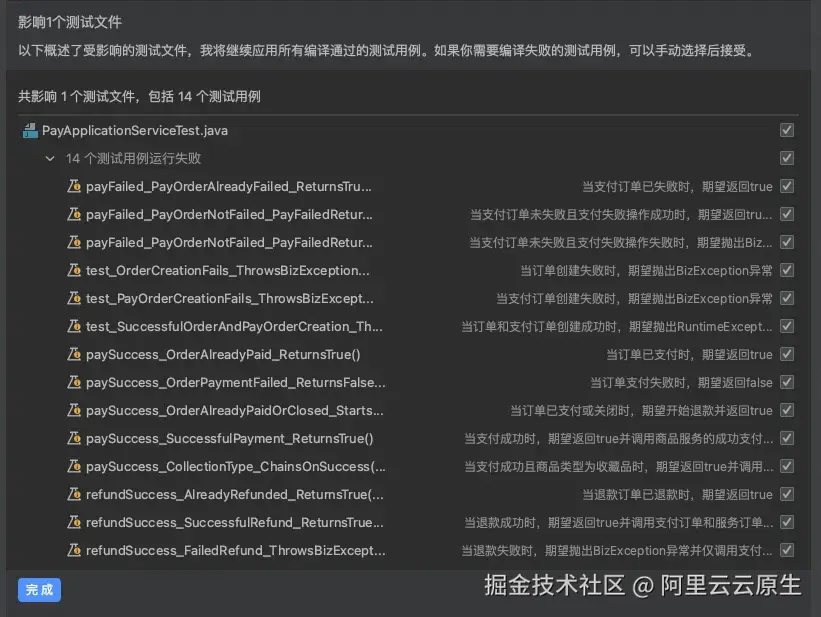This screenshot has width=821, height=617.
Task: Click the 完成 button
Action: pyautogui.click(x=39, y=590)
